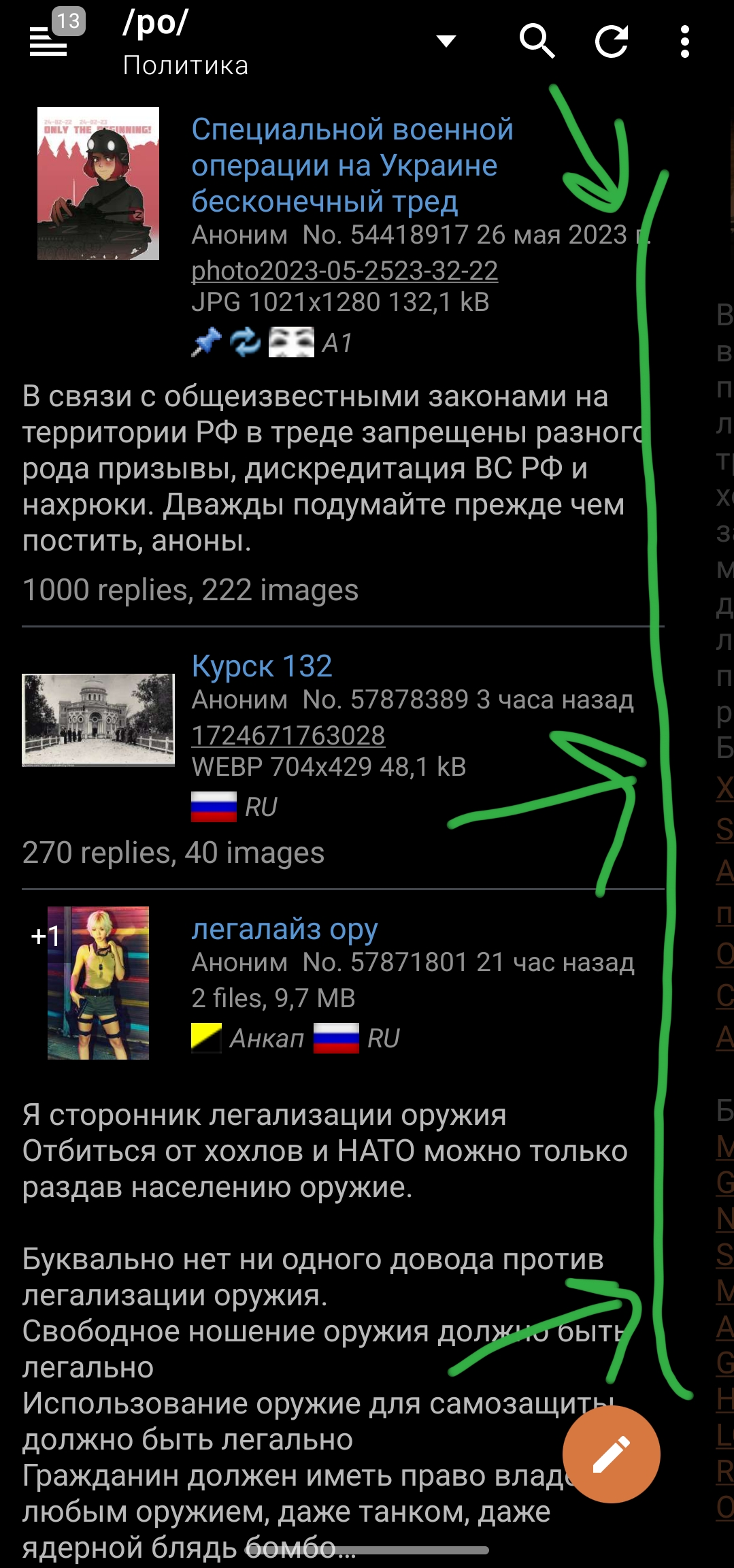Viewport: 734px width, 1568px height.
Task: Click the pinned thread pushpin icon
Action: pyautogui.click(x=206, y=342)
